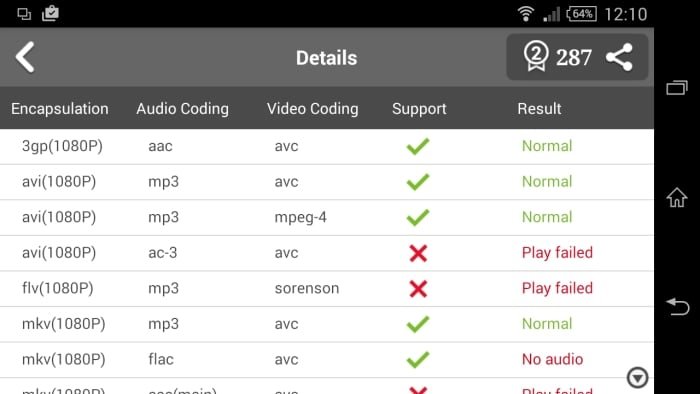Tap green checkmark in mkv flac row
Viewport: 700px width, 394px height.
pos(418,360)
